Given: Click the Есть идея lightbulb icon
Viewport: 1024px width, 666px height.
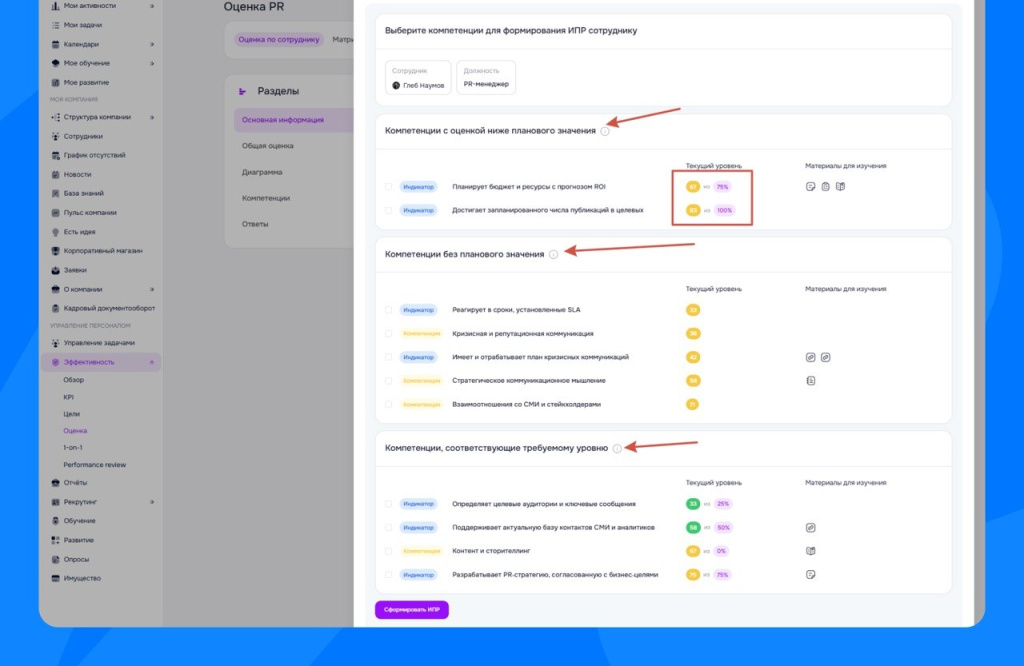Looking at the screenshot, I should pos(56,232).
